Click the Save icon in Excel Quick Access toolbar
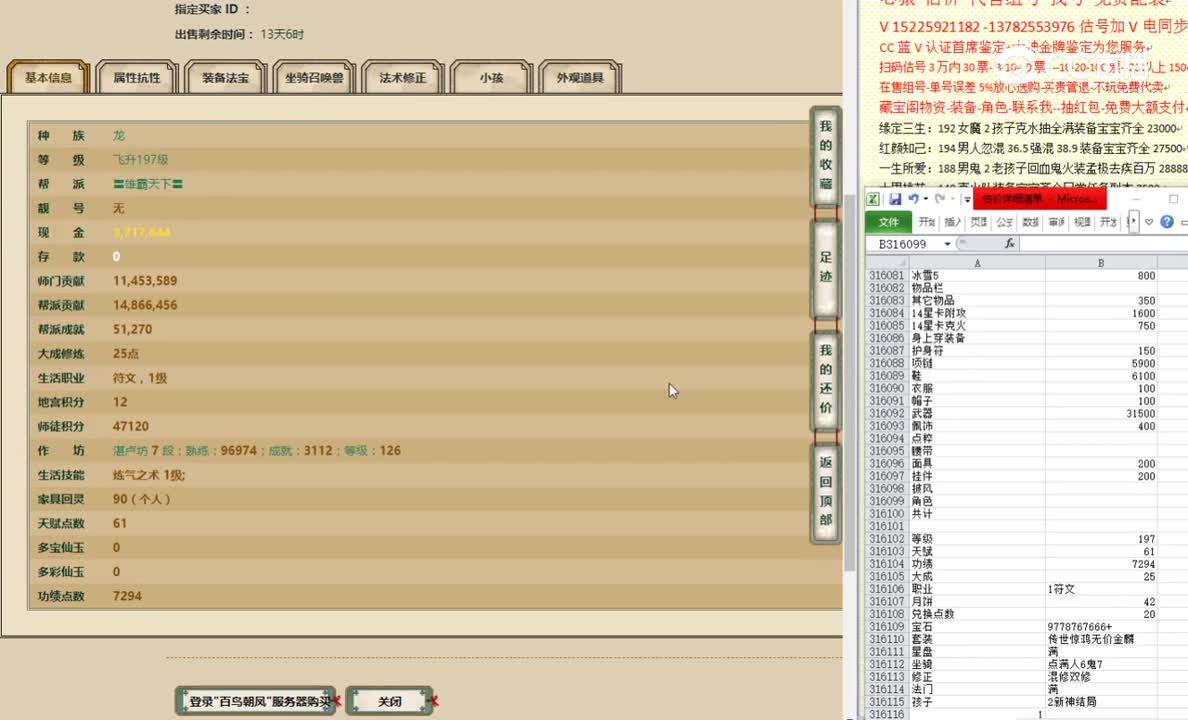The height and width of the screenshot is (720, 1188). point(896,199)
